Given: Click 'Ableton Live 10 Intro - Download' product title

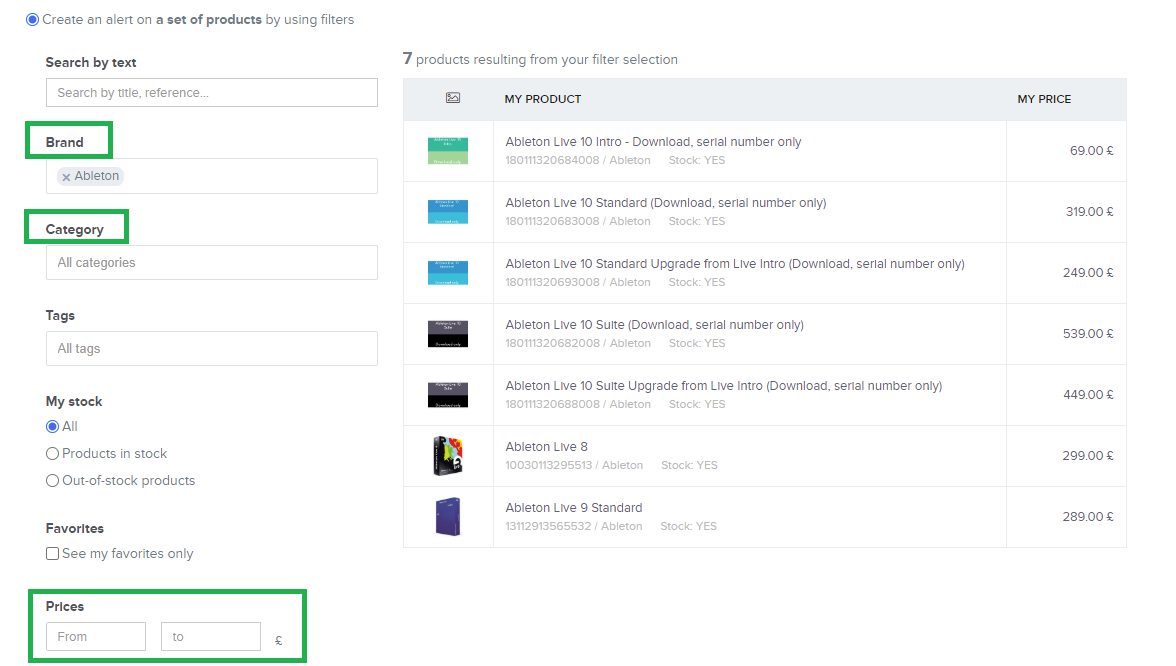Looking at the screenshot, I should pos(653,142).
